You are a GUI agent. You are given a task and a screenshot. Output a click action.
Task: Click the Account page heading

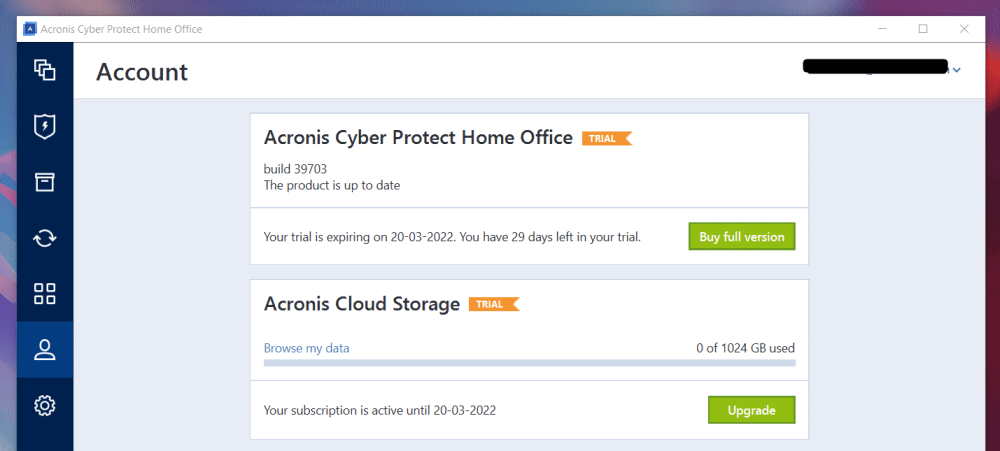click(142, 72)
